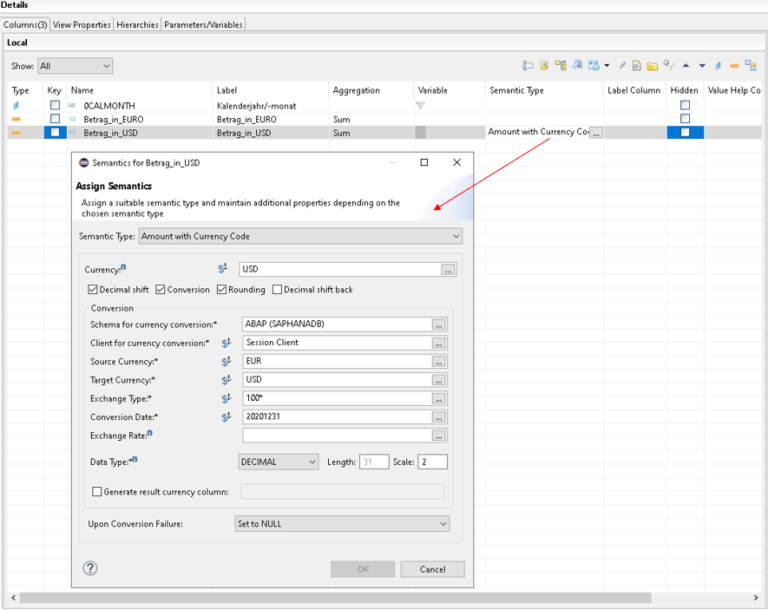Click the yellow folder icon in the toolbar
Image resolution: width=768 pixels, height=610 pixels.
click(x=652, y=66)
